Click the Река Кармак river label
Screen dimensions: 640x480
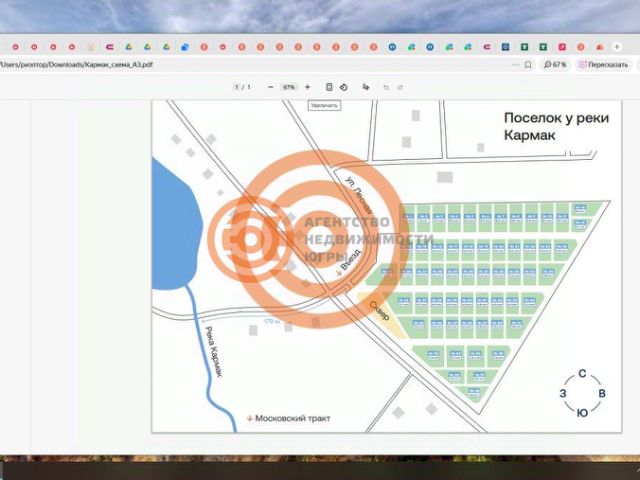[213, 352]
